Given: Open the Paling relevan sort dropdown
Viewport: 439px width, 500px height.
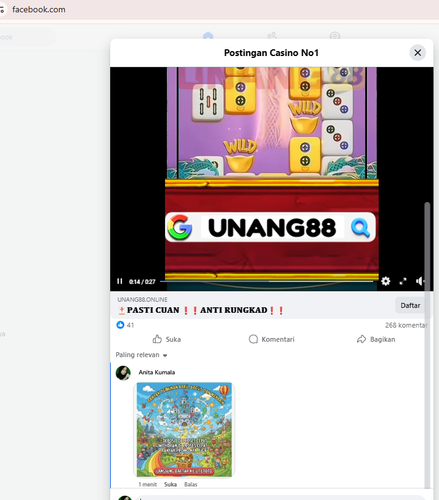Looking at the screenshot, I should point(141,355).
